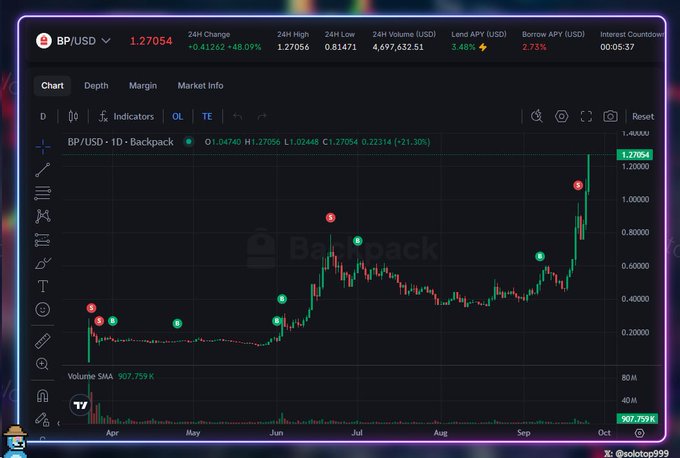
Task: Open the Indicators dialog
Action: (x=126, y=116)
